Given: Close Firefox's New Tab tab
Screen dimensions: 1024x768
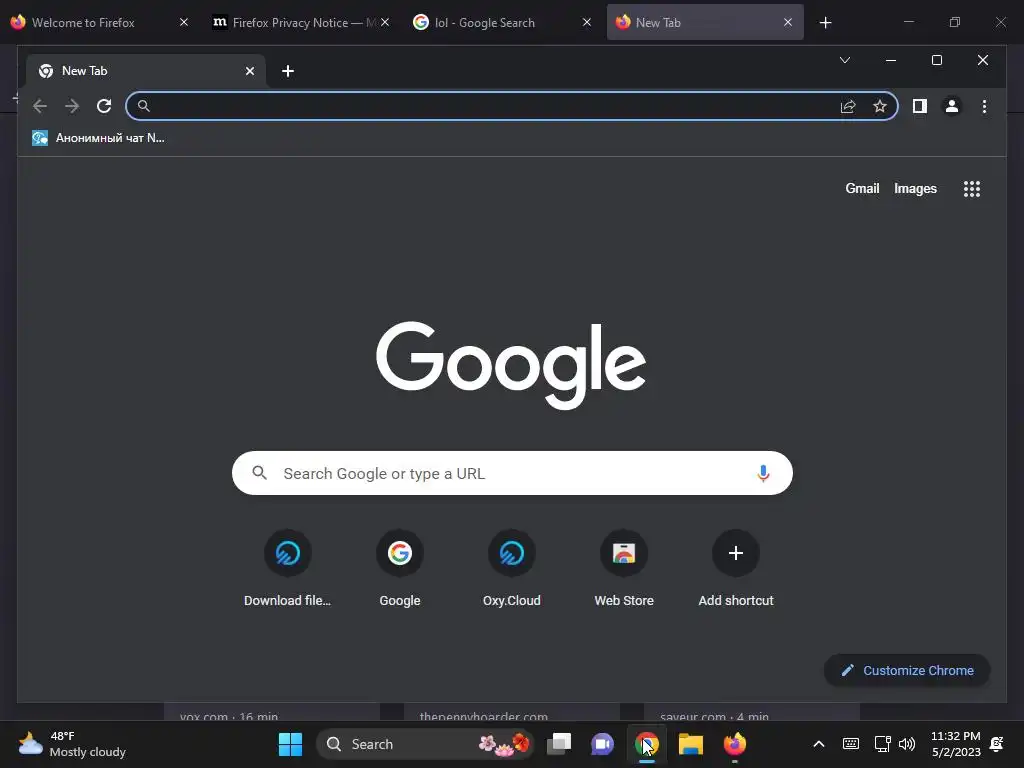Looking at the screenshot, I should point(788,22).
